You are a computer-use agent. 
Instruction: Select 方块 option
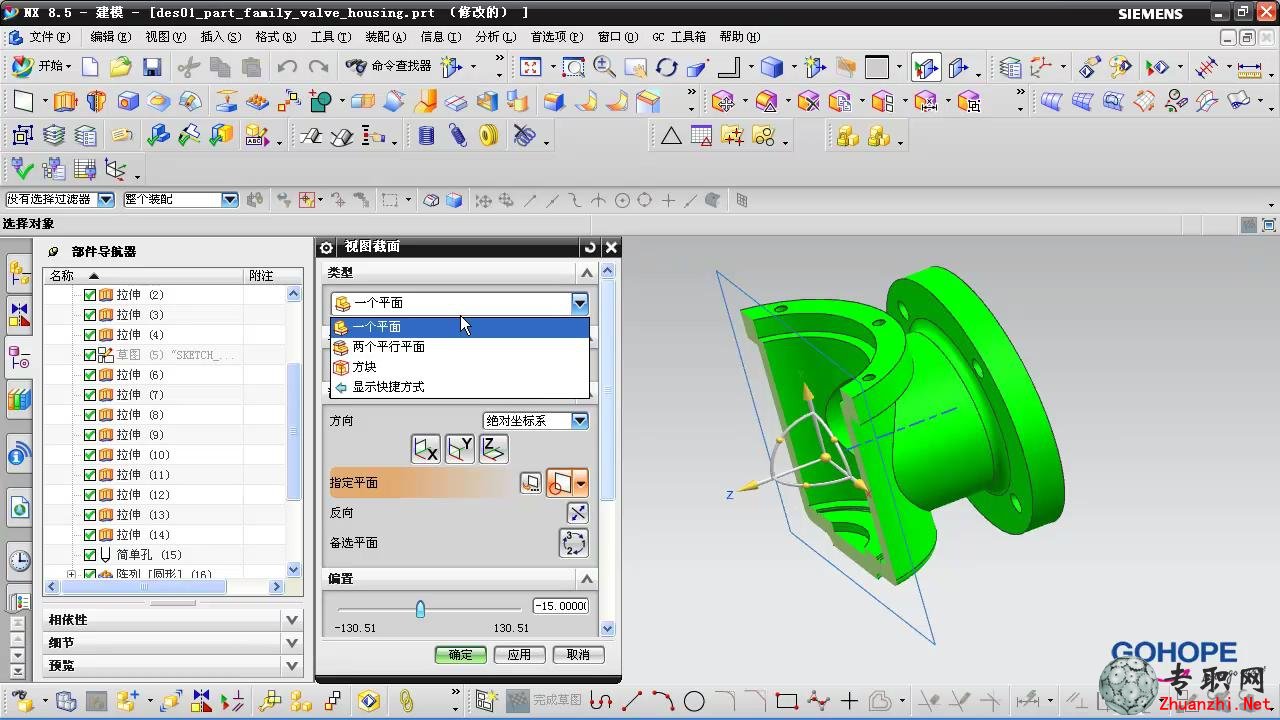[x=460, y=367]
